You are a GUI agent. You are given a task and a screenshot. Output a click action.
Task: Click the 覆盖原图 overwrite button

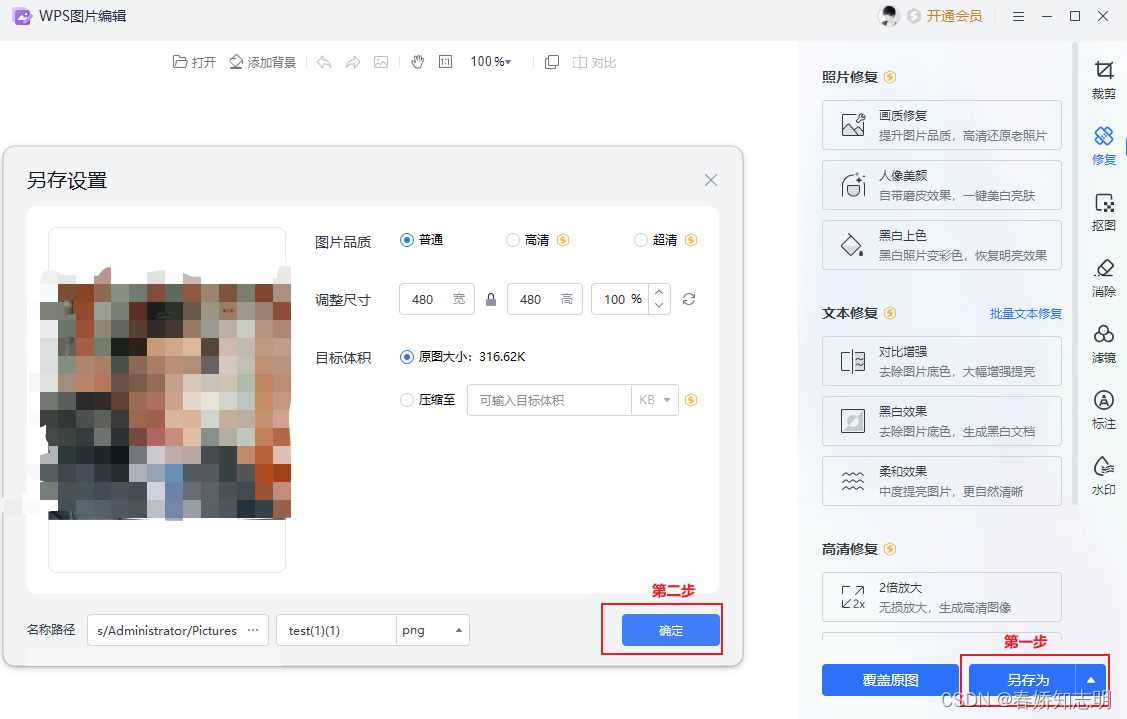pyautogui.click(x=891, y=680)
